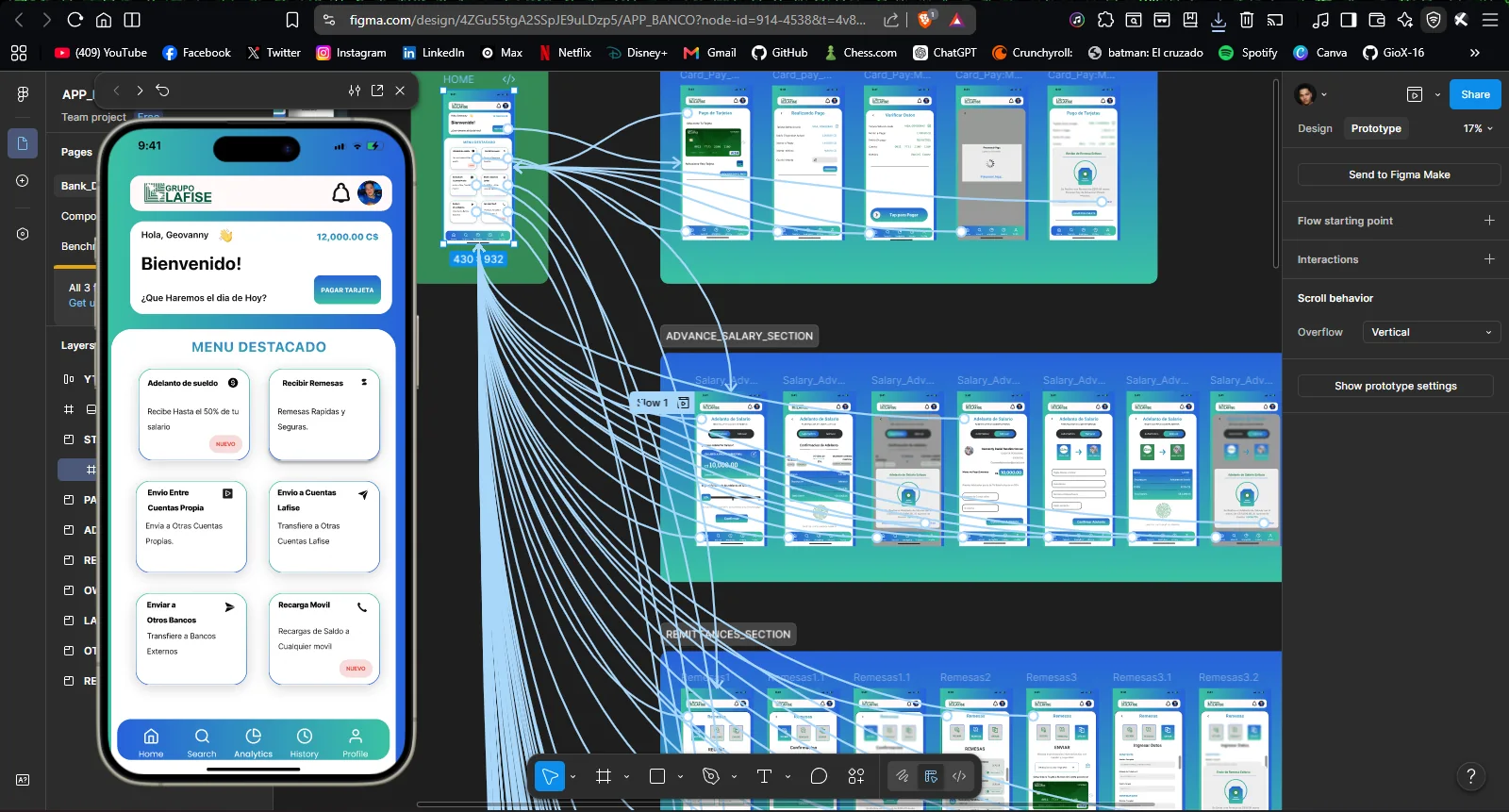Open user avatar multiplayer dropdown
The image size is (1509, 812).
pyautogui.click(x=1311, y=94)
